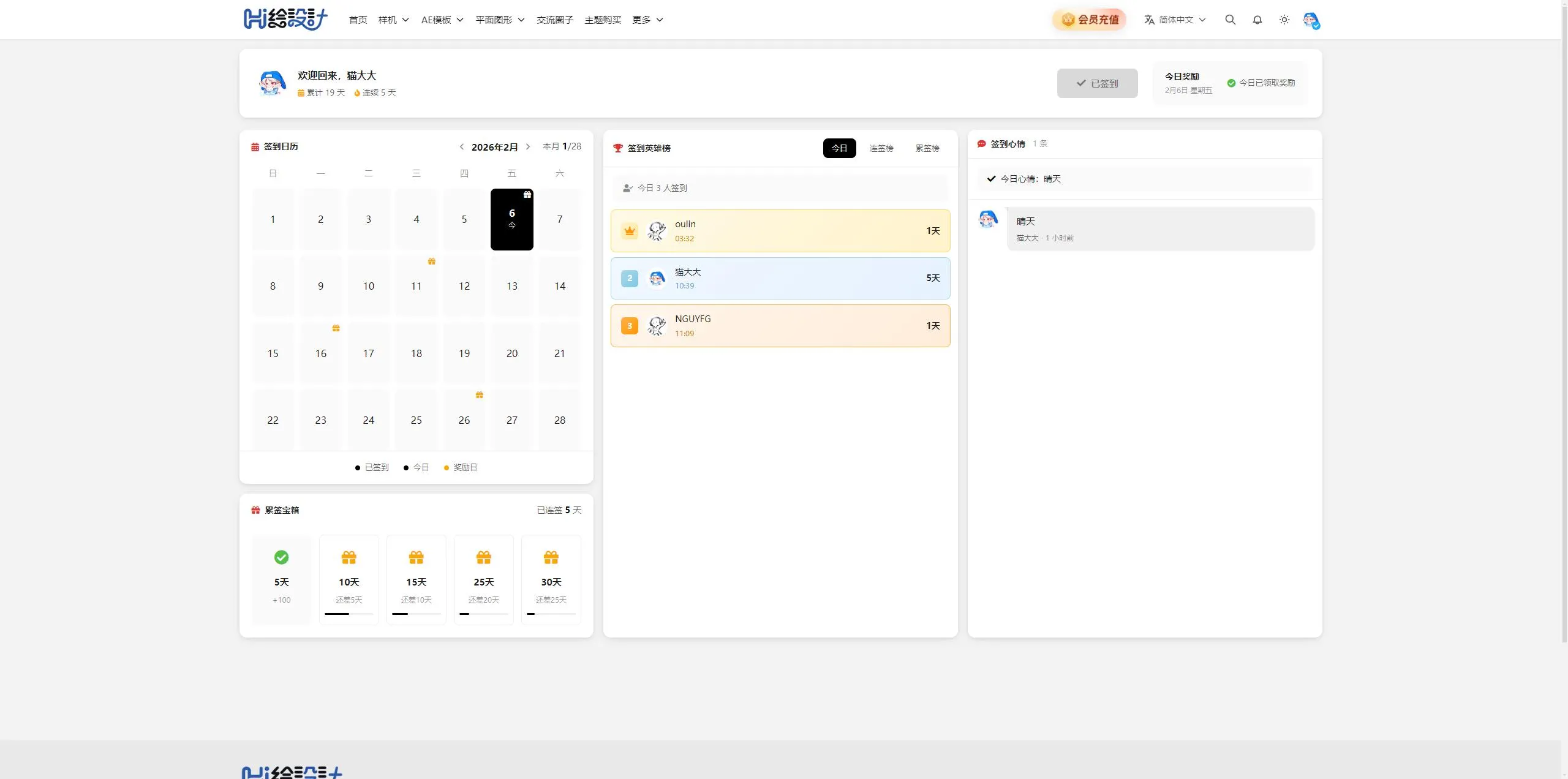Click the user avatar in the header
The image size is (1568, 779).
click(x=1311, y=20)
